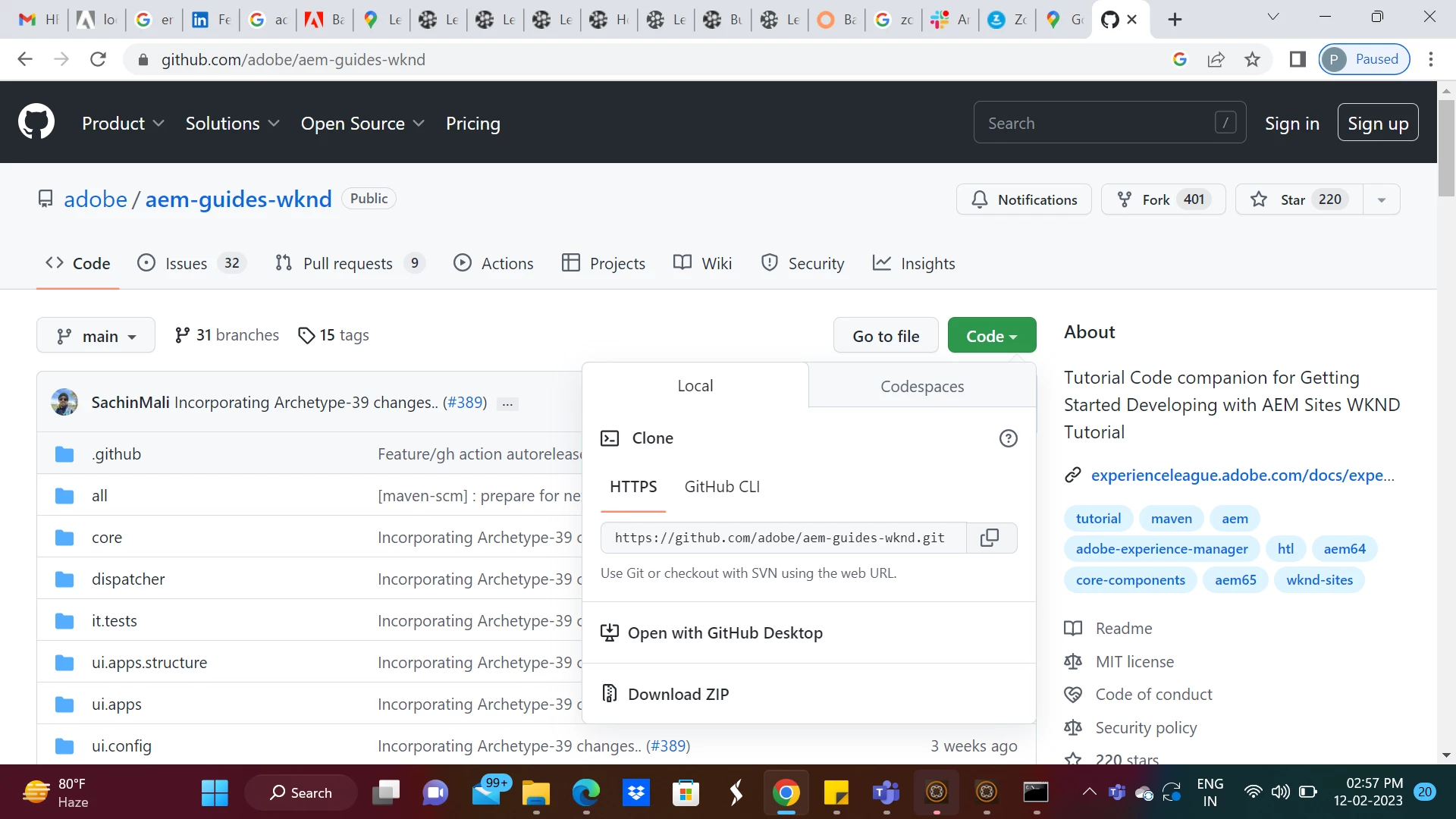Screen dimensions: 1456x819
Task: Click the Clone help question mark icon
Action: click(x=1008, y=438)
